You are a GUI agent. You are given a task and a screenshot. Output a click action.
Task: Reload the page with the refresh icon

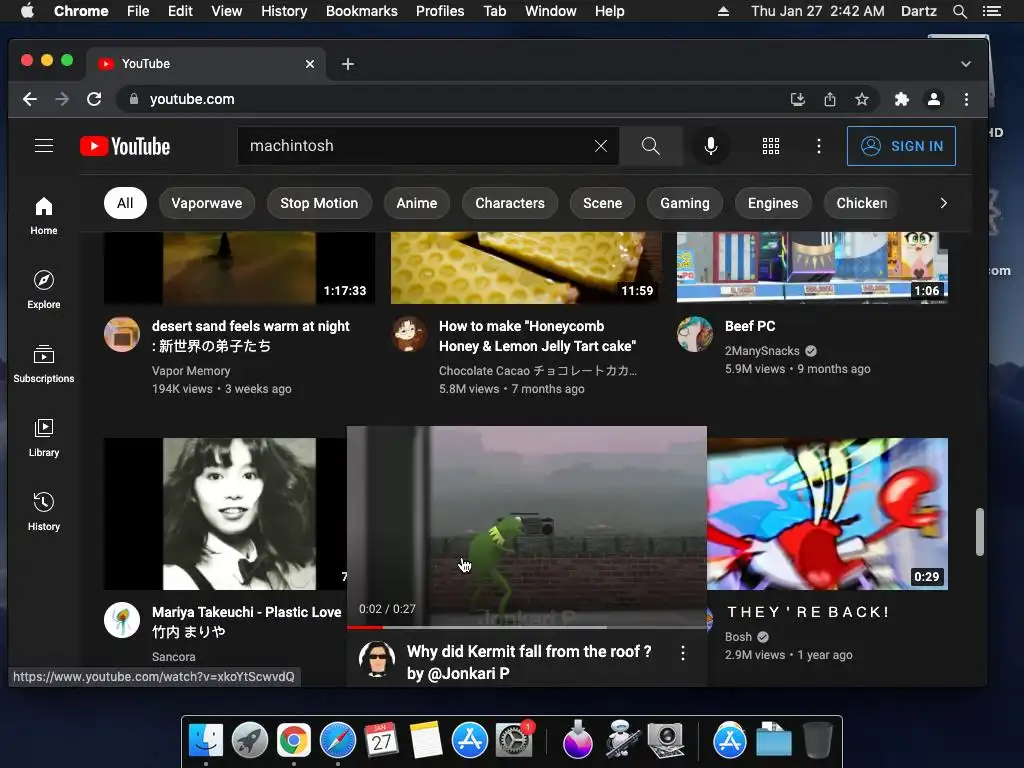pos(94,99)
